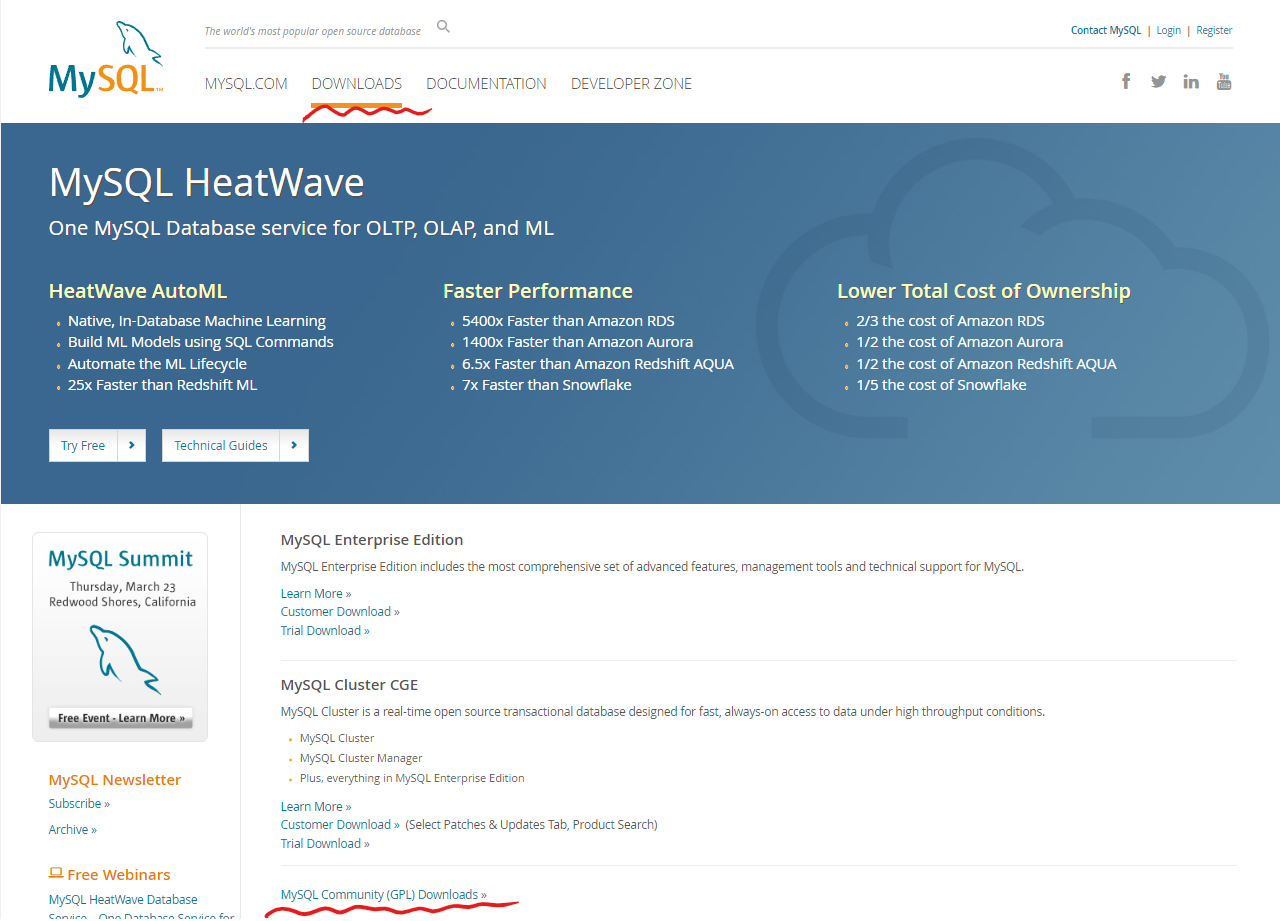Click the MySQL Enterprise Edition heading
This screenshot has width=1280, height=921.
(372, 540)
